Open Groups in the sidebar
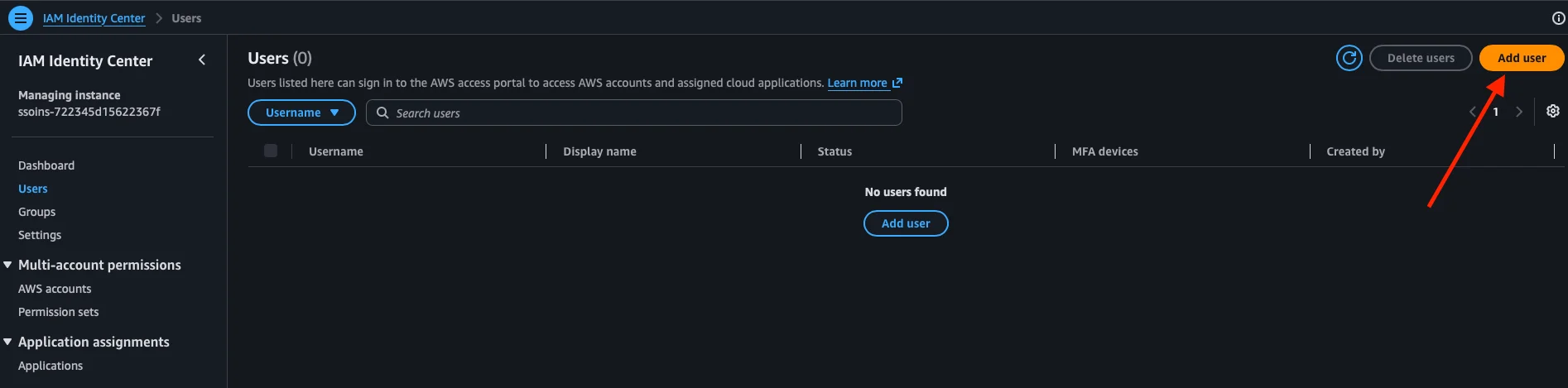 click(37, 212)
